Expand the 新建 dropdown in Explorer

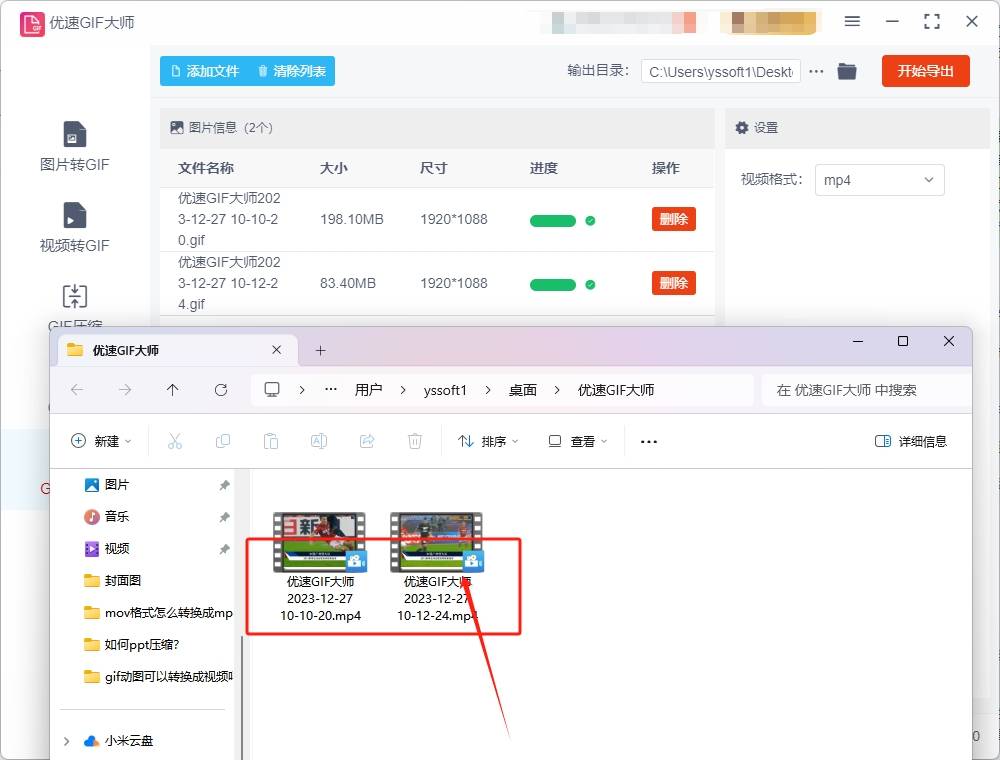click(100, 440)
